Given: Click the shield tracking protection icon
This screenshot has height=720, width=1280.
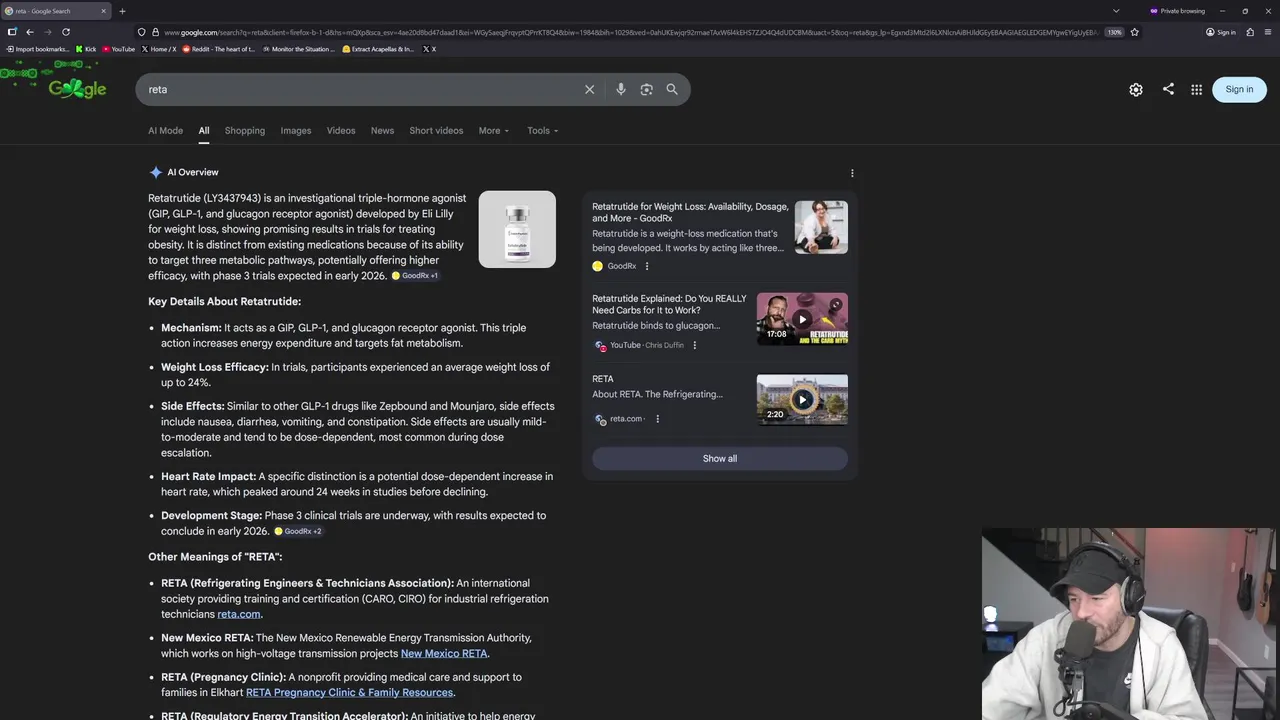Looking at the screenshot, I should pyautogui.click(x=141, y=32).
